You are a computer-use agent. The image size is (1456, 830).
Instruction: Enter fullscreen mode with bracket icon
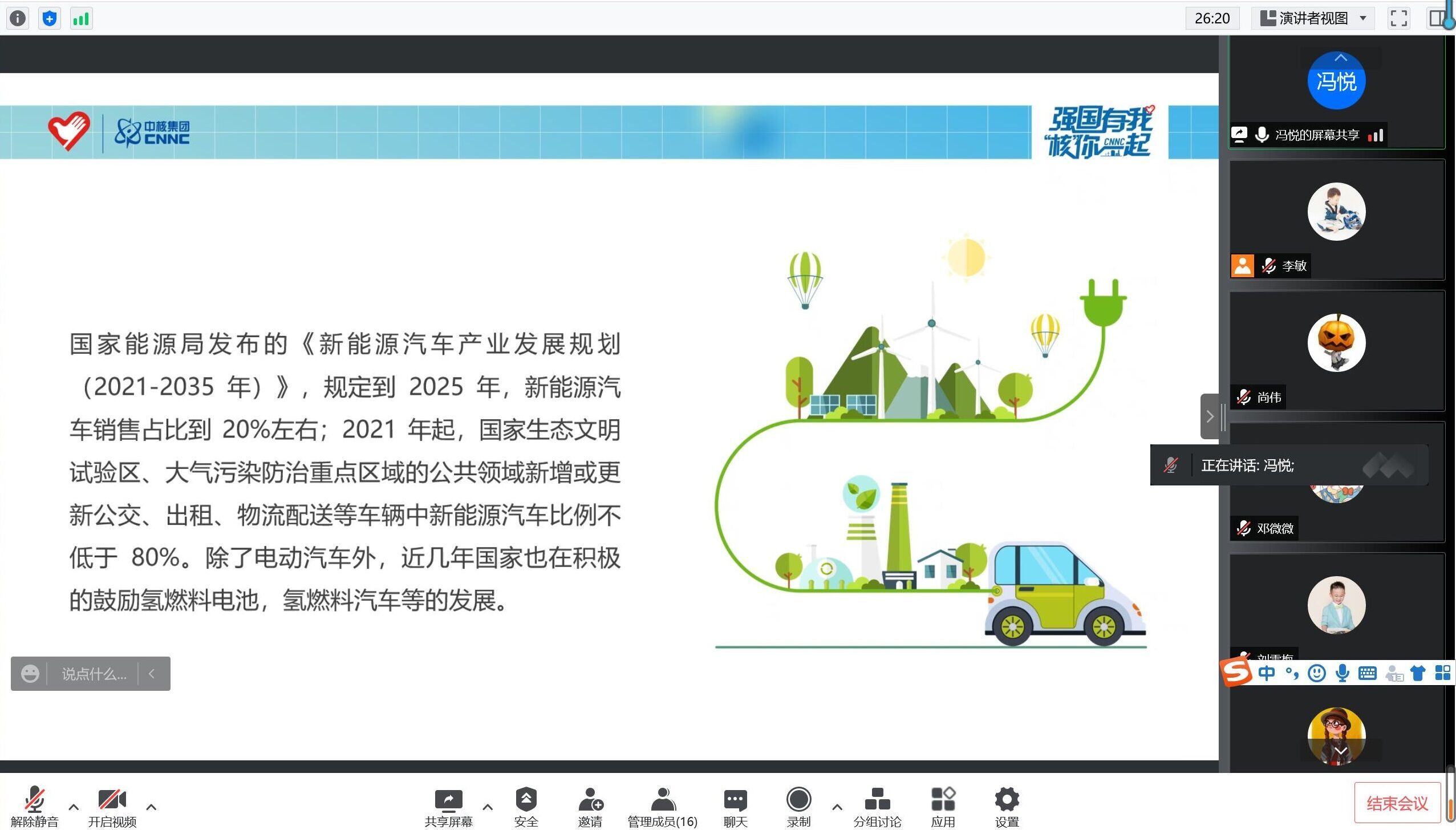click(1398, 18)
